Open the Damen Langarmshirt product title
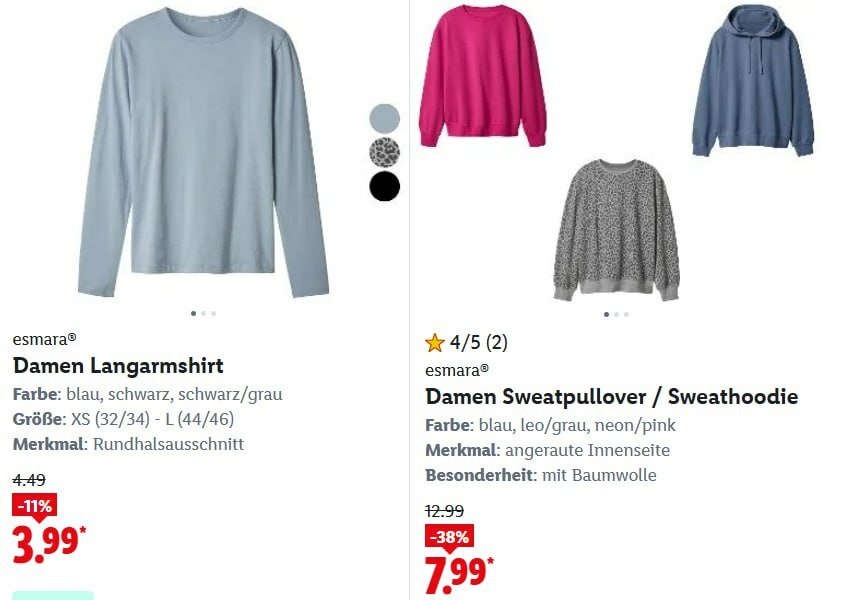The height and width of the screenshot is (600, 846). [x=118, y=366]
